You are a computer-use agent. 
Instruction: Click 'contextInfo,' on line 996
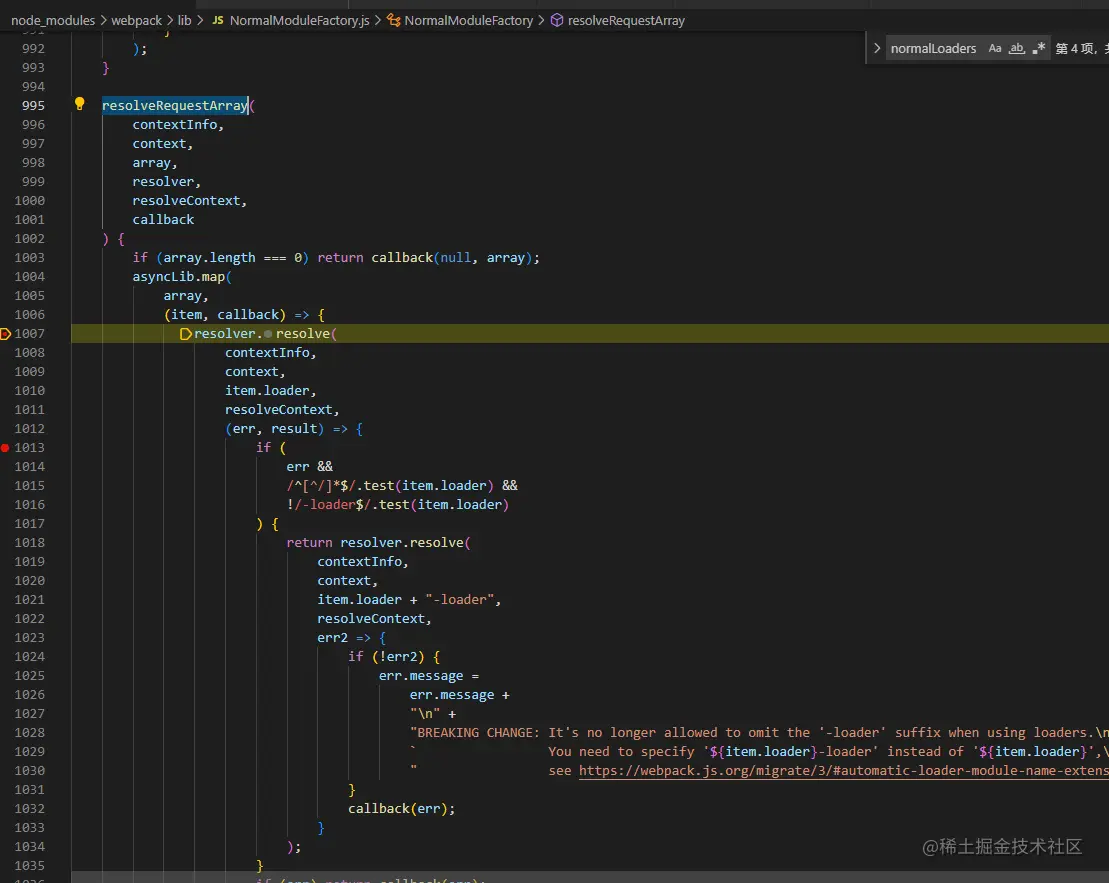click(178, 125)
